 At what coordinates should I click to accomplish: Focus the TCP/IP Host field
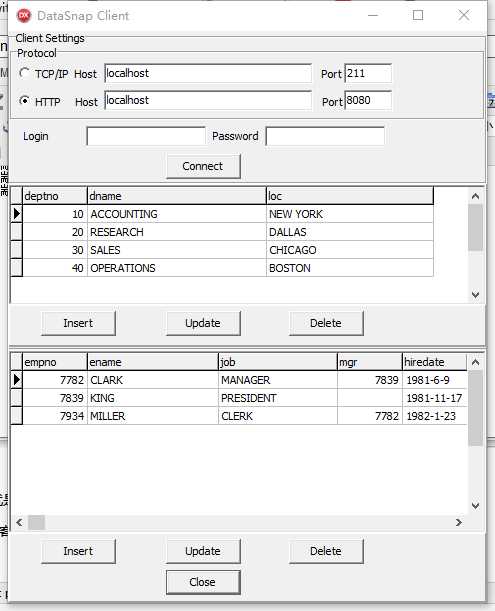[x=208, y=73]
